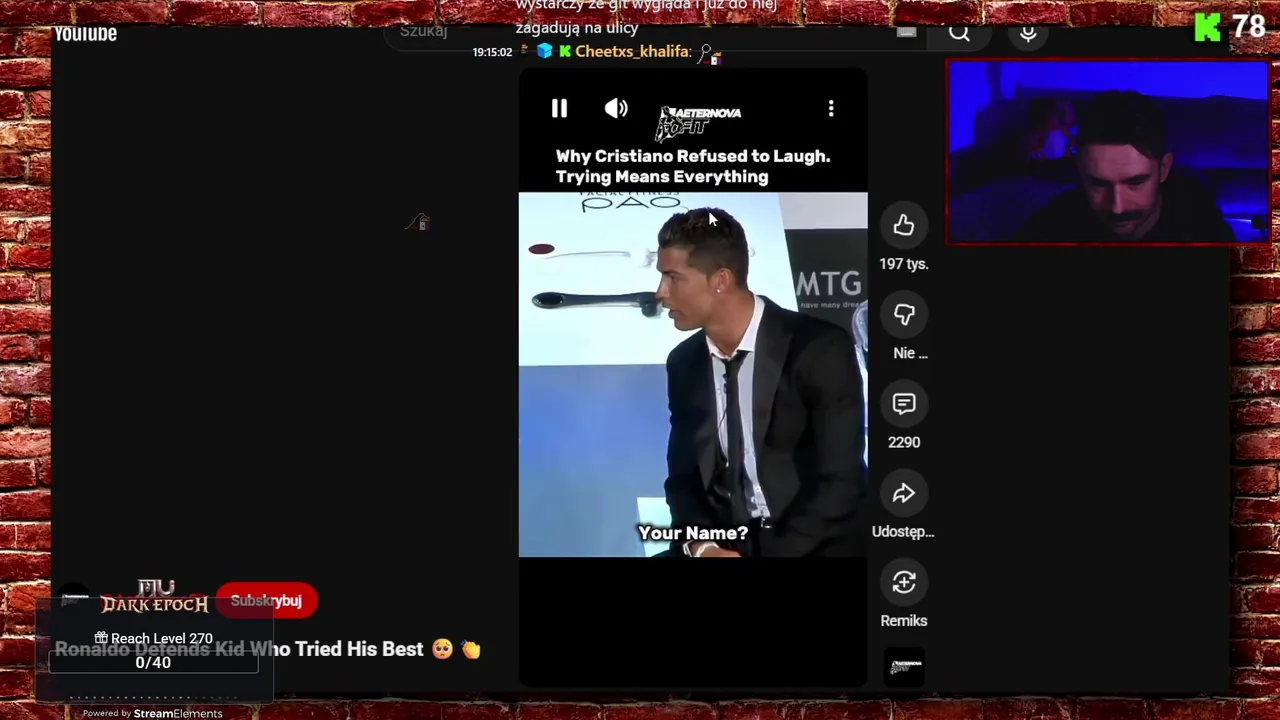Focus the Szukaj search field
The width and height of the screenshot is (1280, 720).
click(x=640, y=32)
